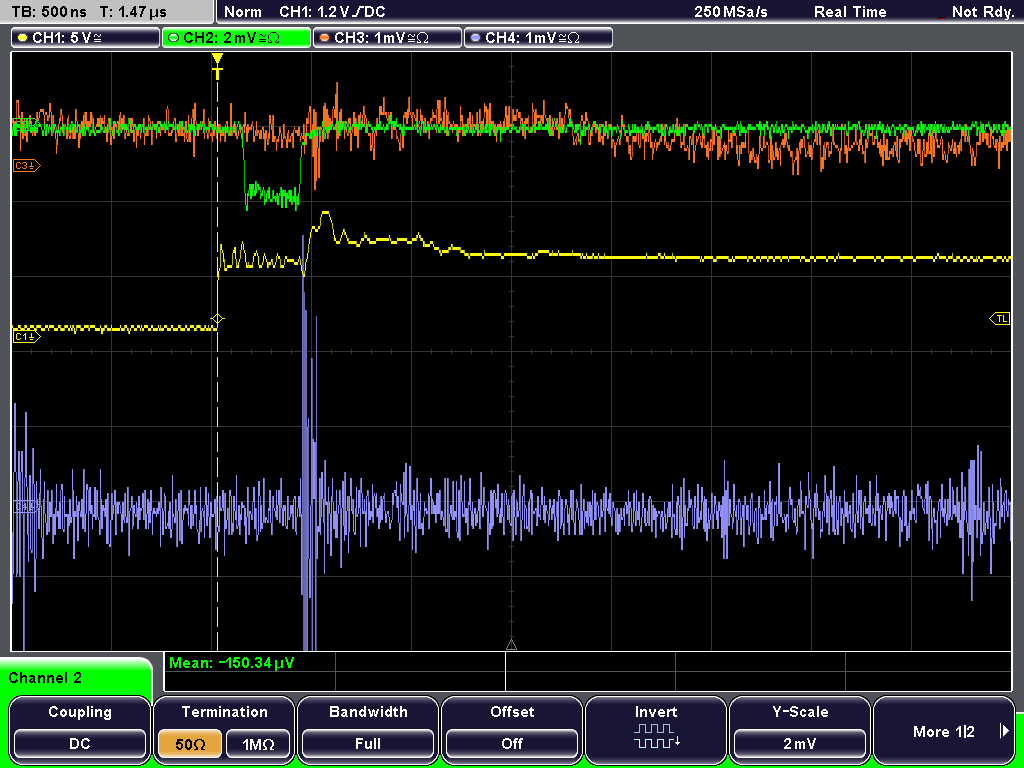
Task: Click the More menu arrow icon
Action: pos(1004,731)
